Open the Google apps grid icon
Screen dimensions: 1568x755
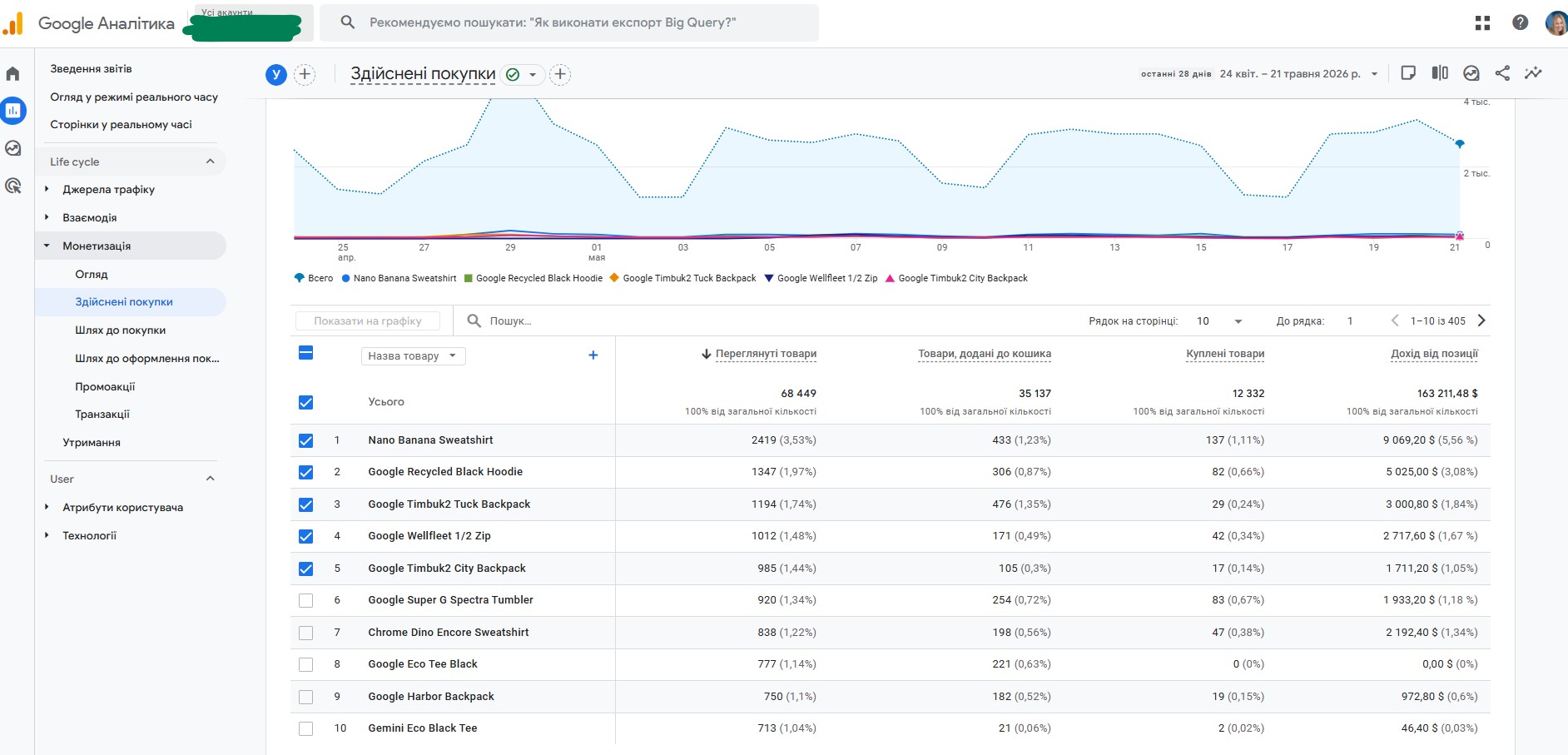(x=1482, y=22)
